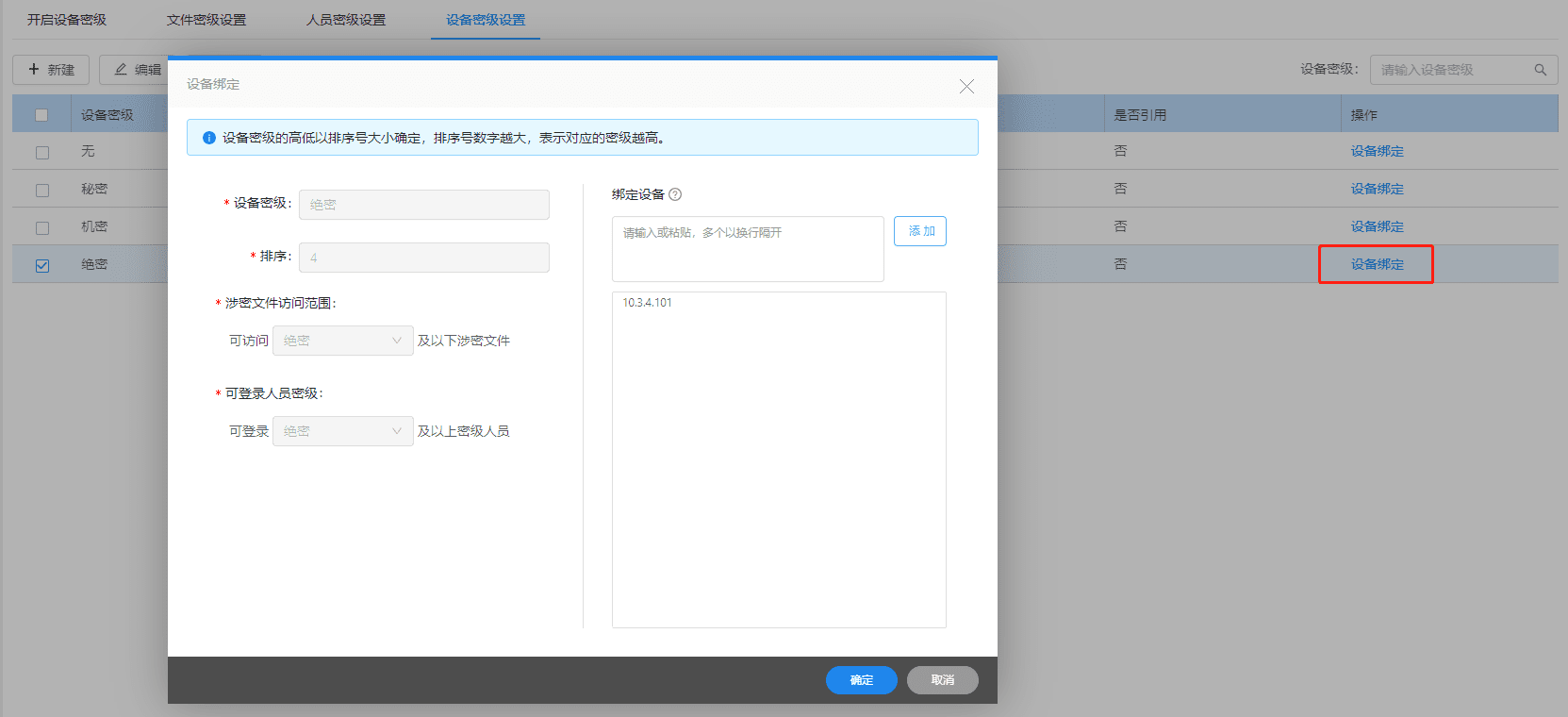Switch to 文件密级设置 tab

click(x=206, y=20)
